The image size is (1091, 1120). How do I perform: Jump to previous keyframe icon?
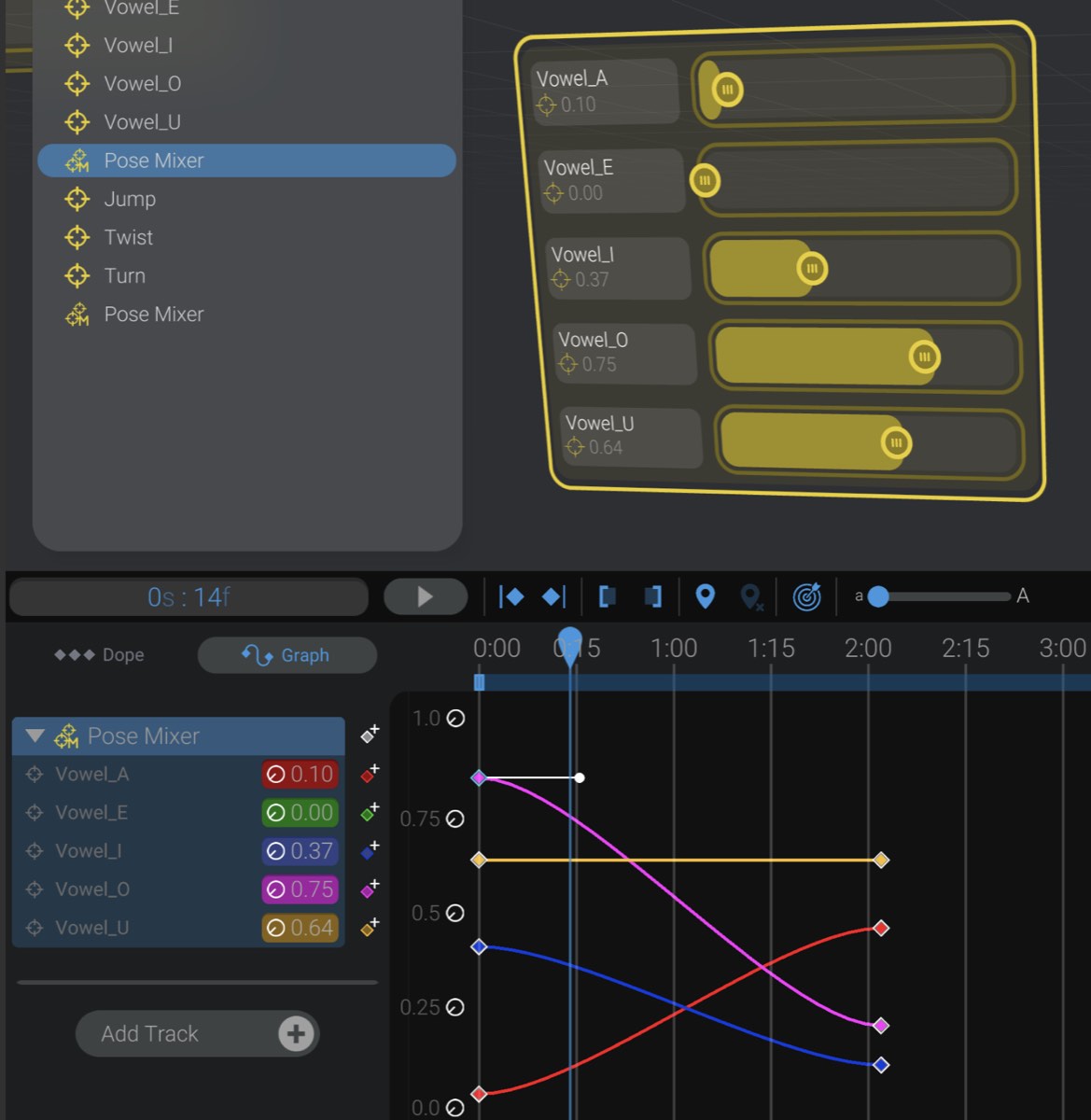(511, 595)
